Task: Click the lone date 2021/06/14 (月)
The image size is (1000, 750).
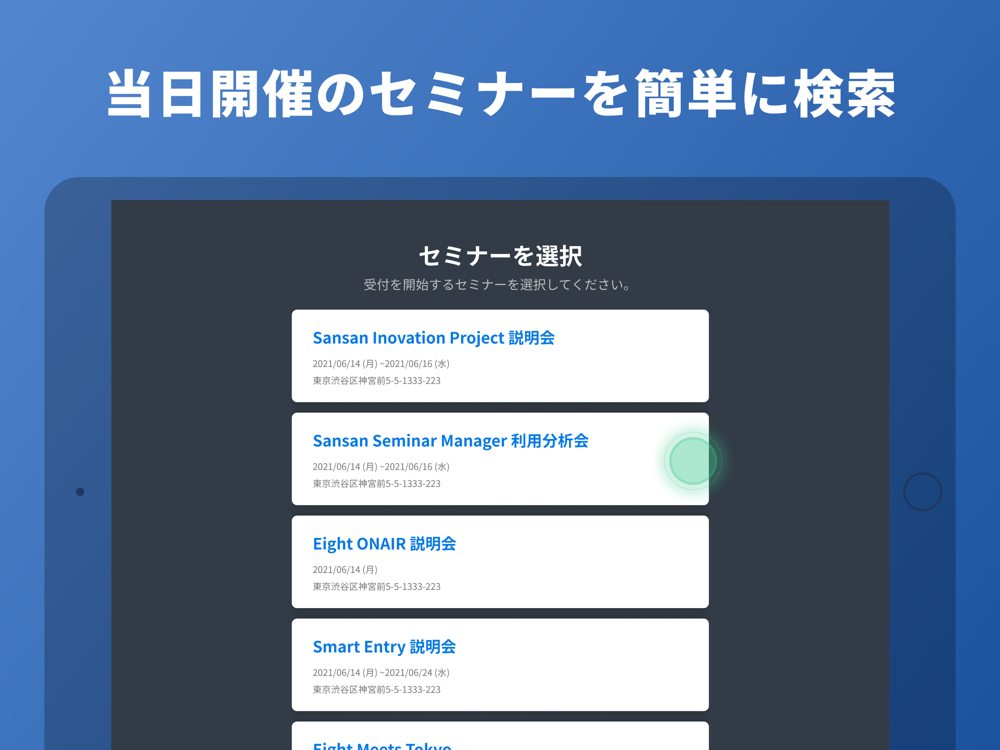Action: (x=345, y=570)
